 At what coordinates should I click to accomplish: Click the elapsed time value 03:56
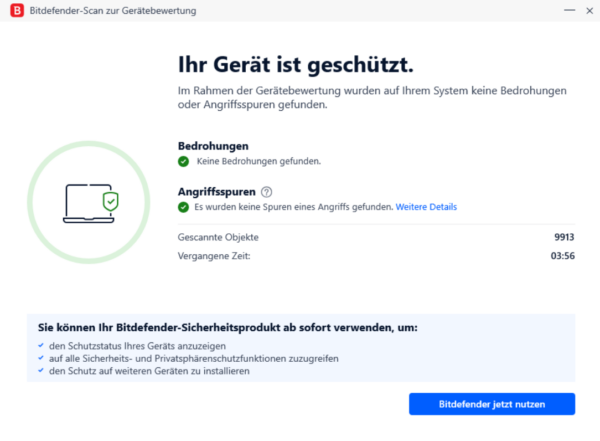click(x=562, y=256)
